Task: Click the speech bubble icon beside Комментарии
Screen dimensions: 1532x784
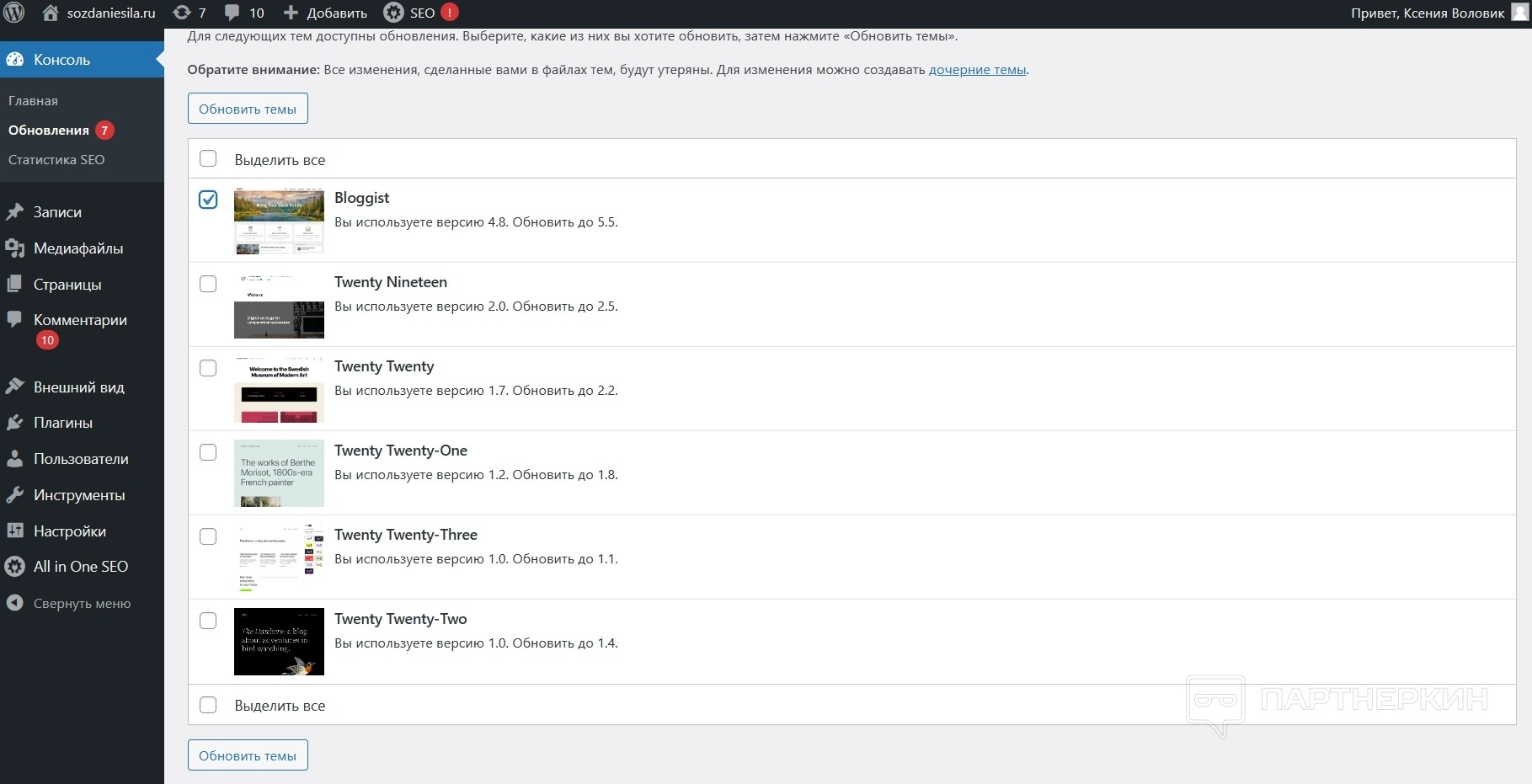Action: tap(14, 320)
